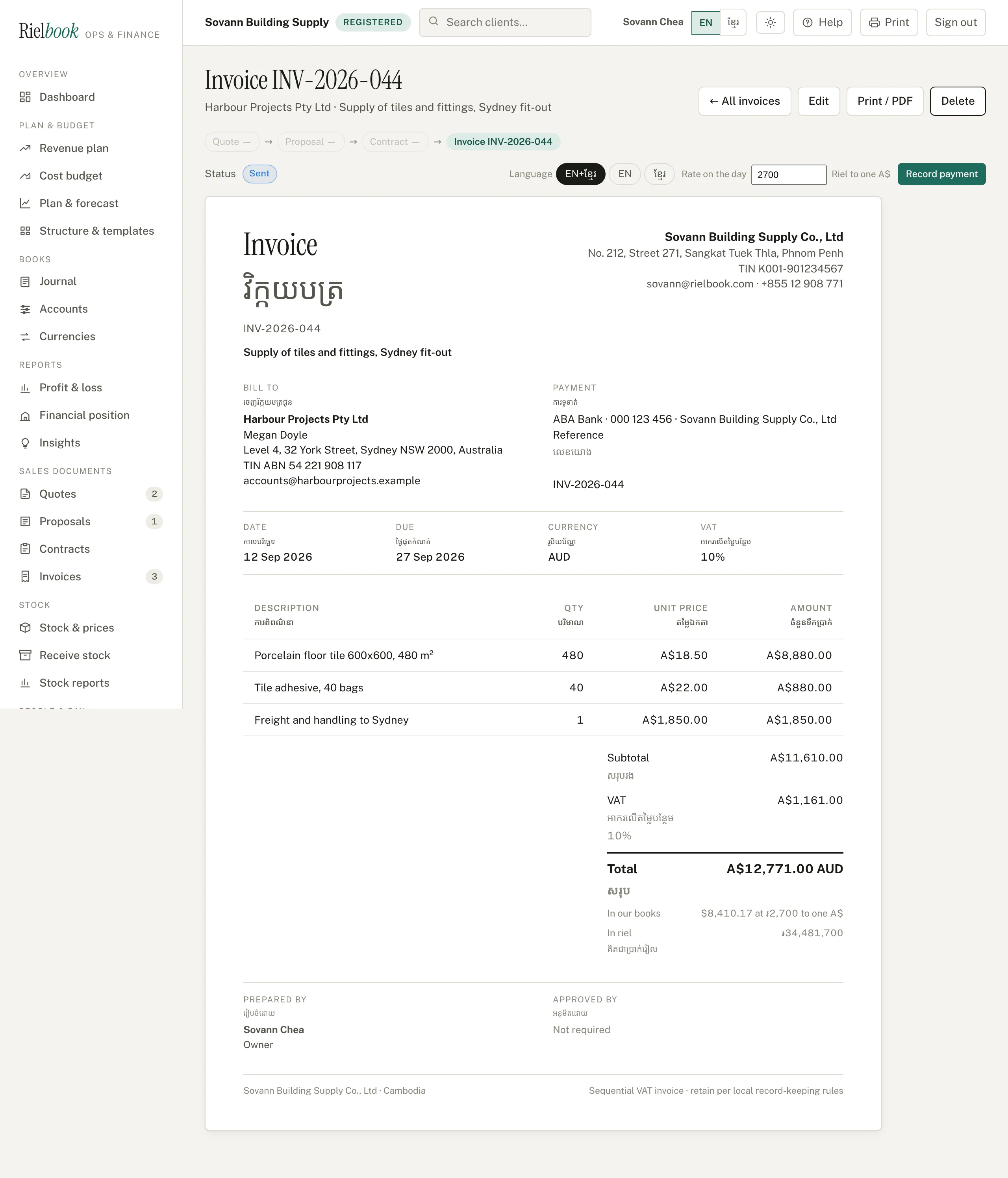The height and width of the screenshot is (1178, 1008).
Task: Sign out of the application
Action: pos(956,23)
